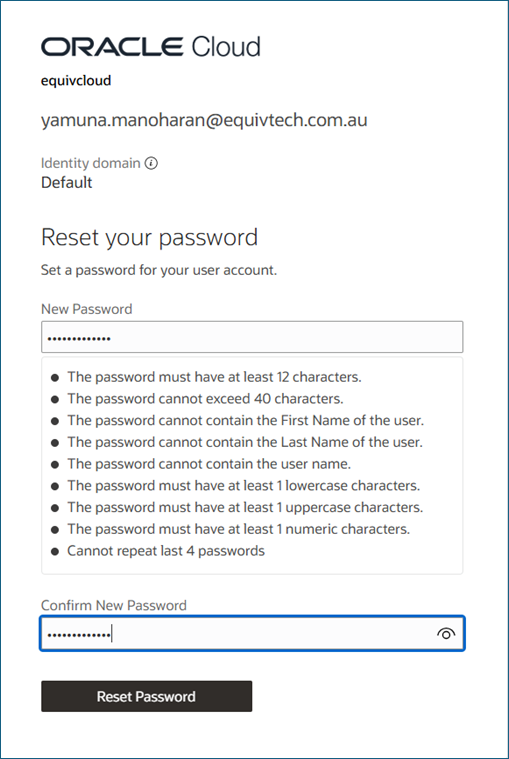Click the Last Name restriction rule
Viewport: 509px width, 759px height.
point(245,442)
